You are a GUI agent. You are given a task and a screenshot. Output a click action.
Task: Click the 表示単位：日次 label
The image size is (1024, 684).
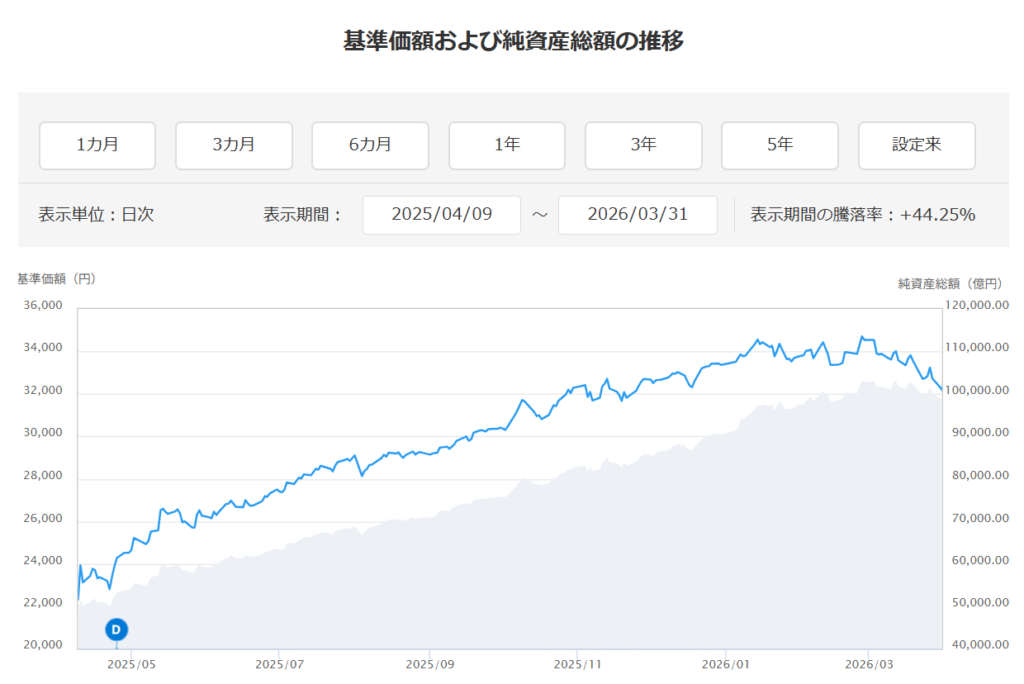point(96,215)
